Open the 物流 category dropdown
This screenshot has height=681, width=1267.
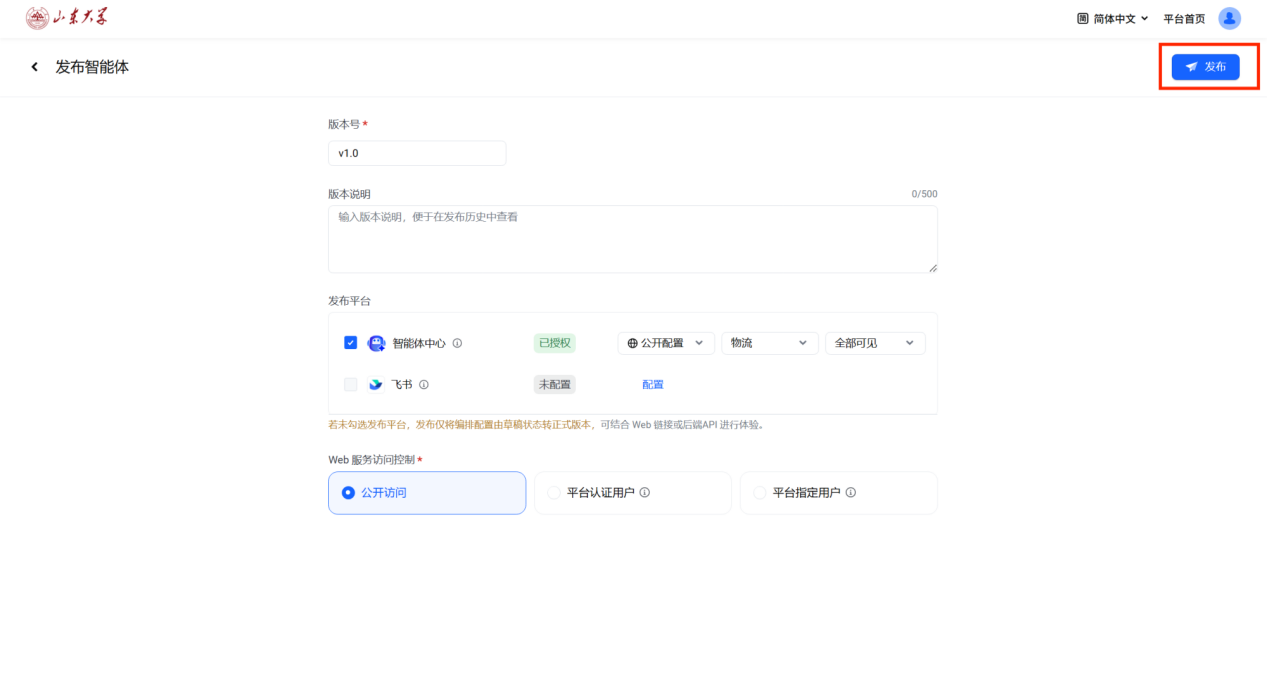coord(770,343)
